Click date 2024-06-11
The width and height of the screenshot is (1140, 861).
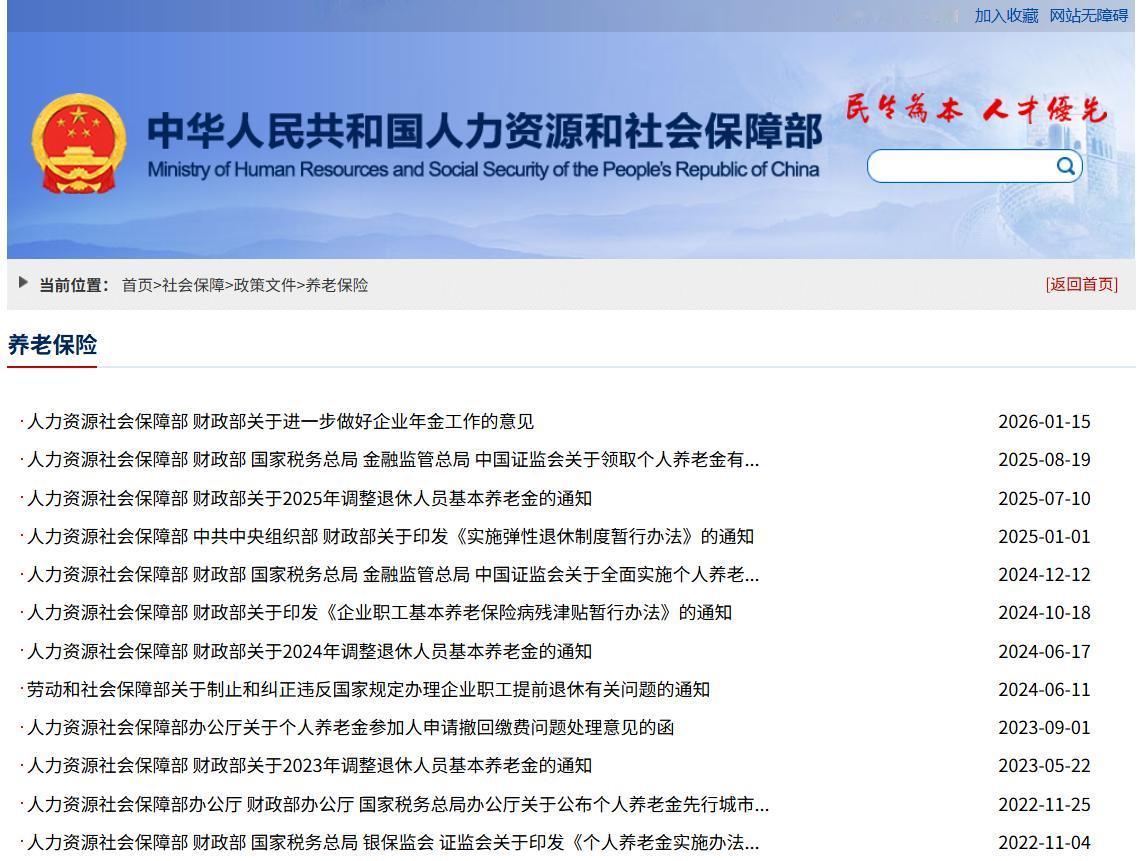[1045, 689]
